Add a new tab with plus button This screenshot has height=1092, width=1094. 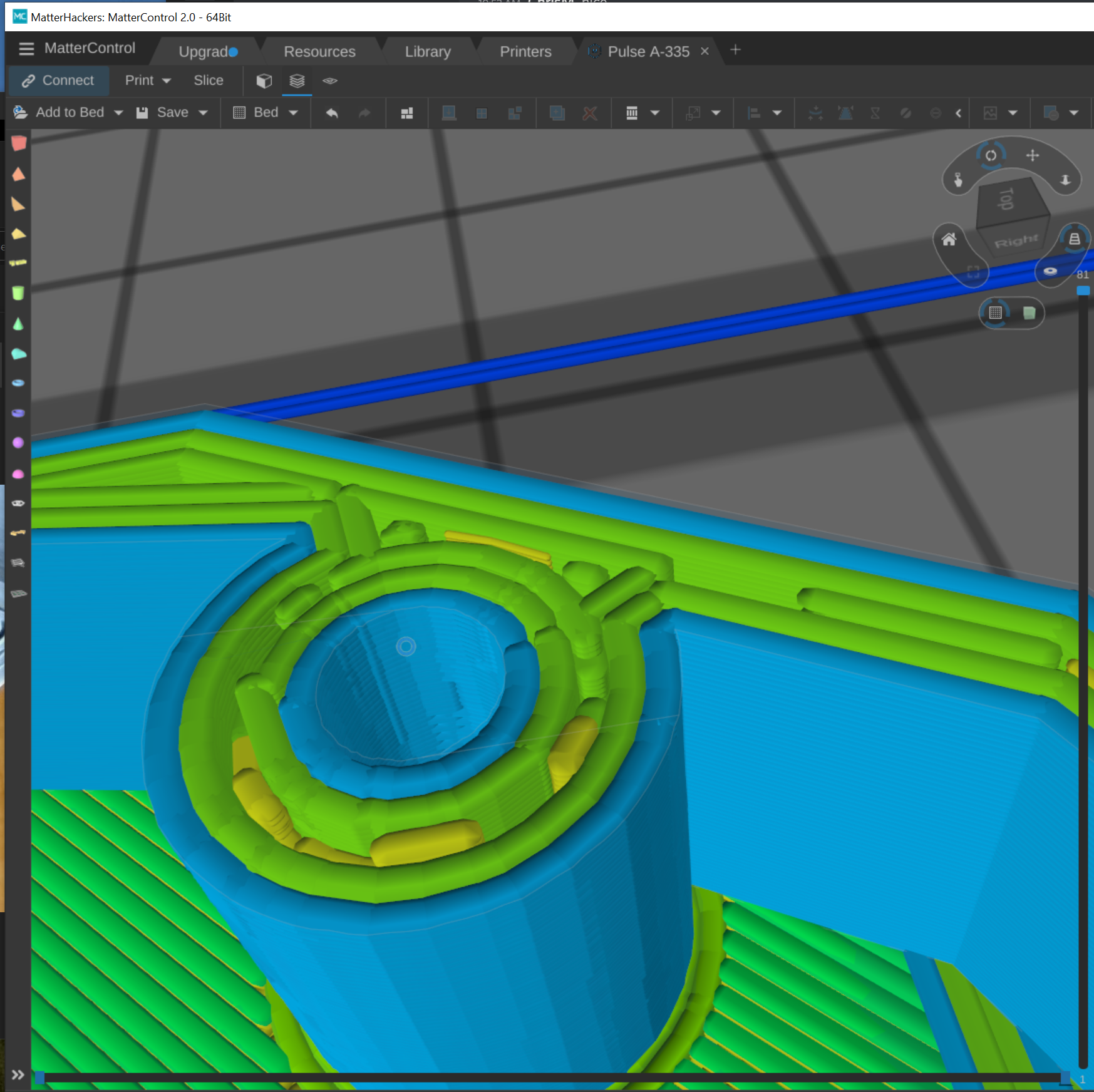pyautogui.click(x=736, y=49)
